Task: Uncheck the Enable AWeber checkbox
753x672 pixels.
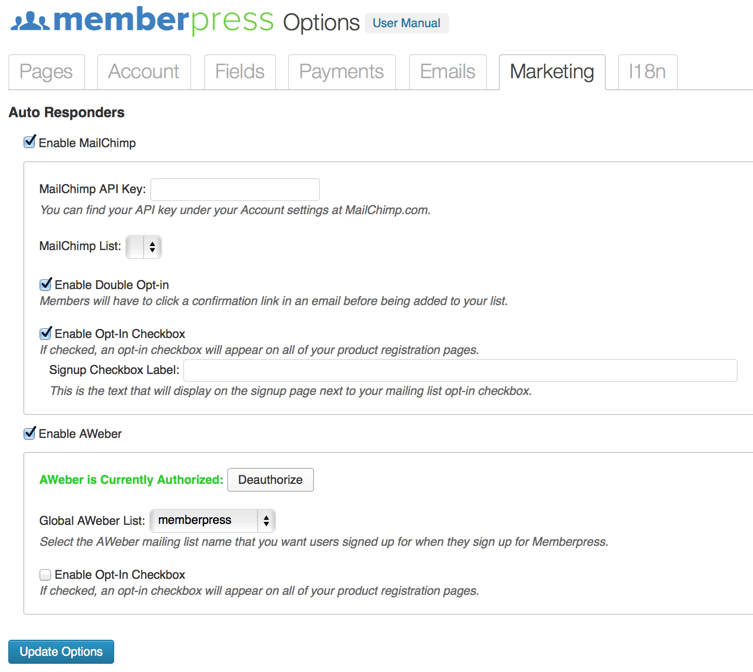Action: click(x=30, y=433)
